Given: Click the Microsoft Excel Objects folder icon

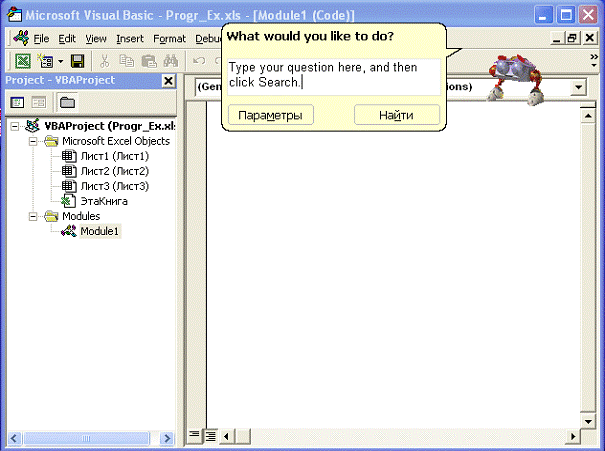Looking at the screenshot, I should [x=51, y=141].
